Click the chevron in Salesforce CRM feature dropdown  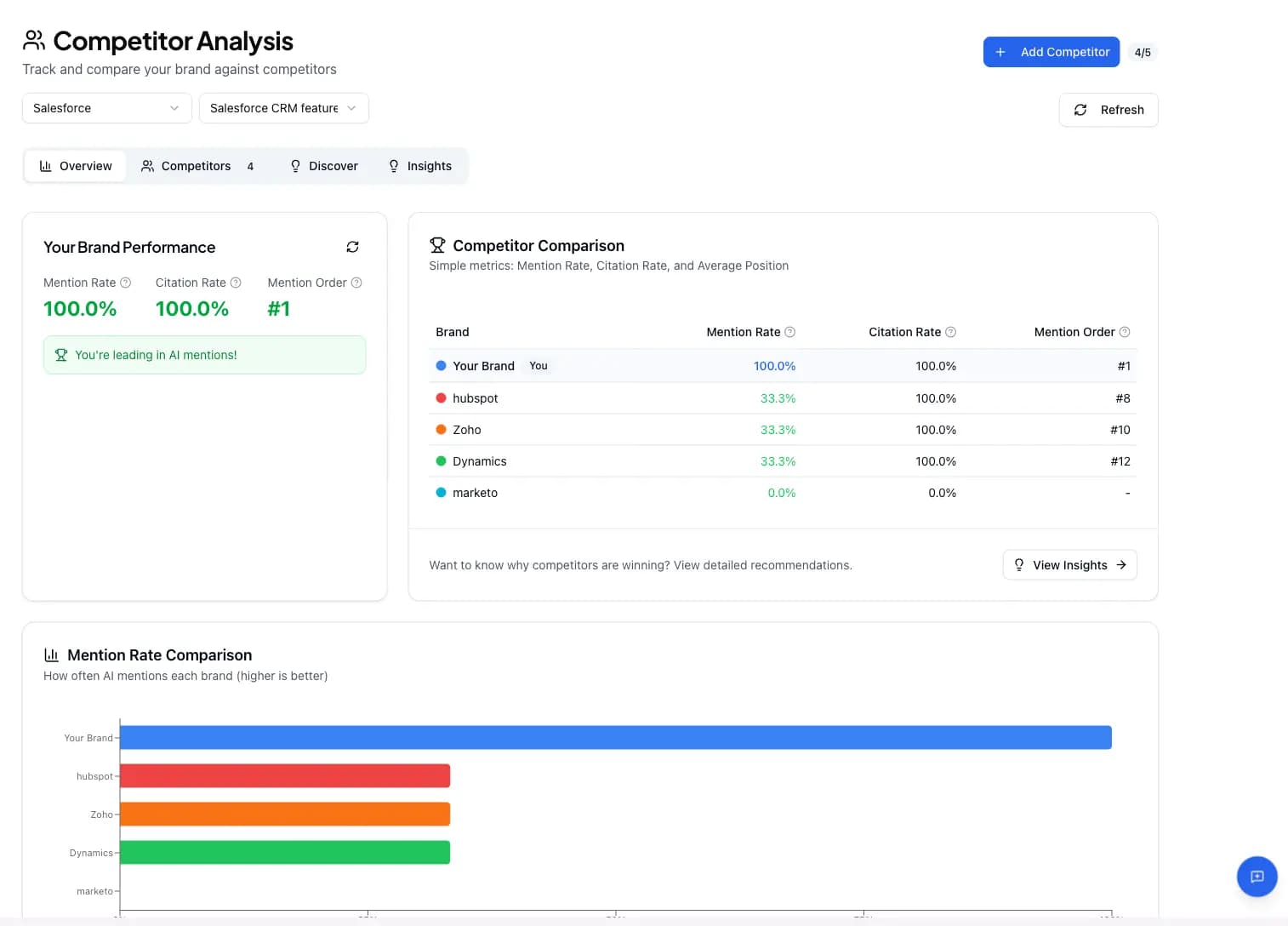(351, 108)
